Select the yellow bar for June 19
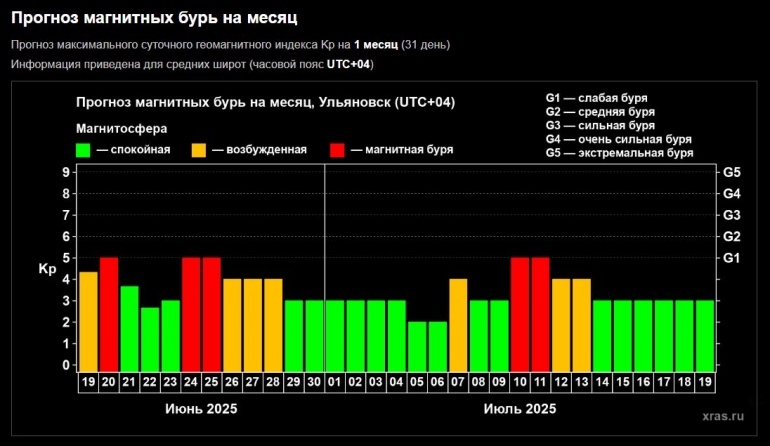Screen dimensions: 770x446 [88, 320]
